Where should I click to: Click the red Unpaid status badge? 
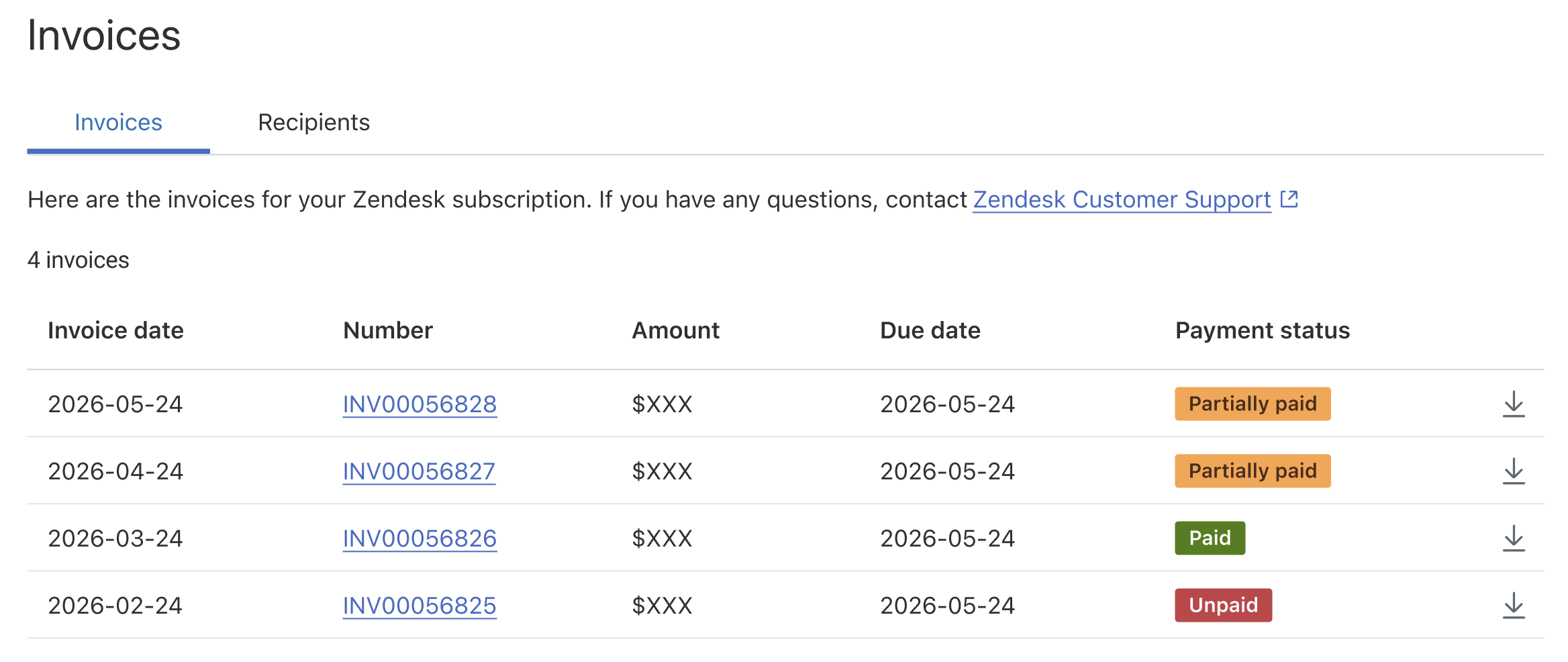pos(1223,605)
